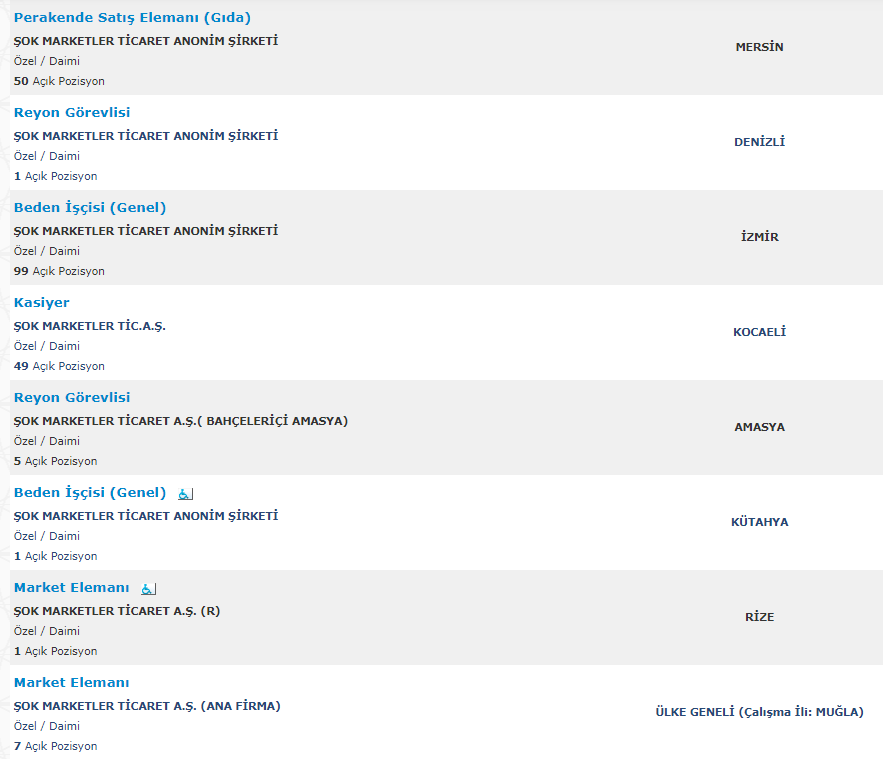Select the KOCAELİ location label

point(759,332)
